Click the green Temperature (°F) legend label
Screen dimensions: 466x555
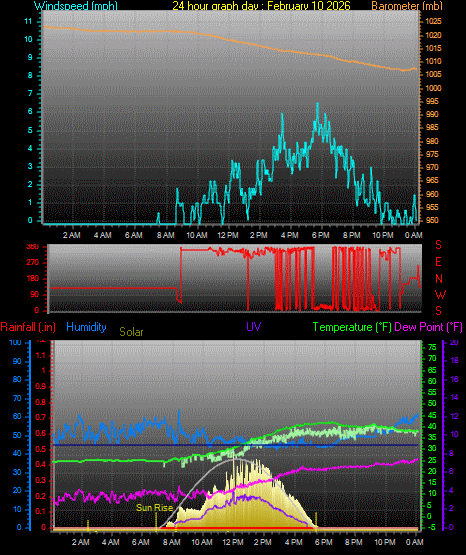point(352,327)
